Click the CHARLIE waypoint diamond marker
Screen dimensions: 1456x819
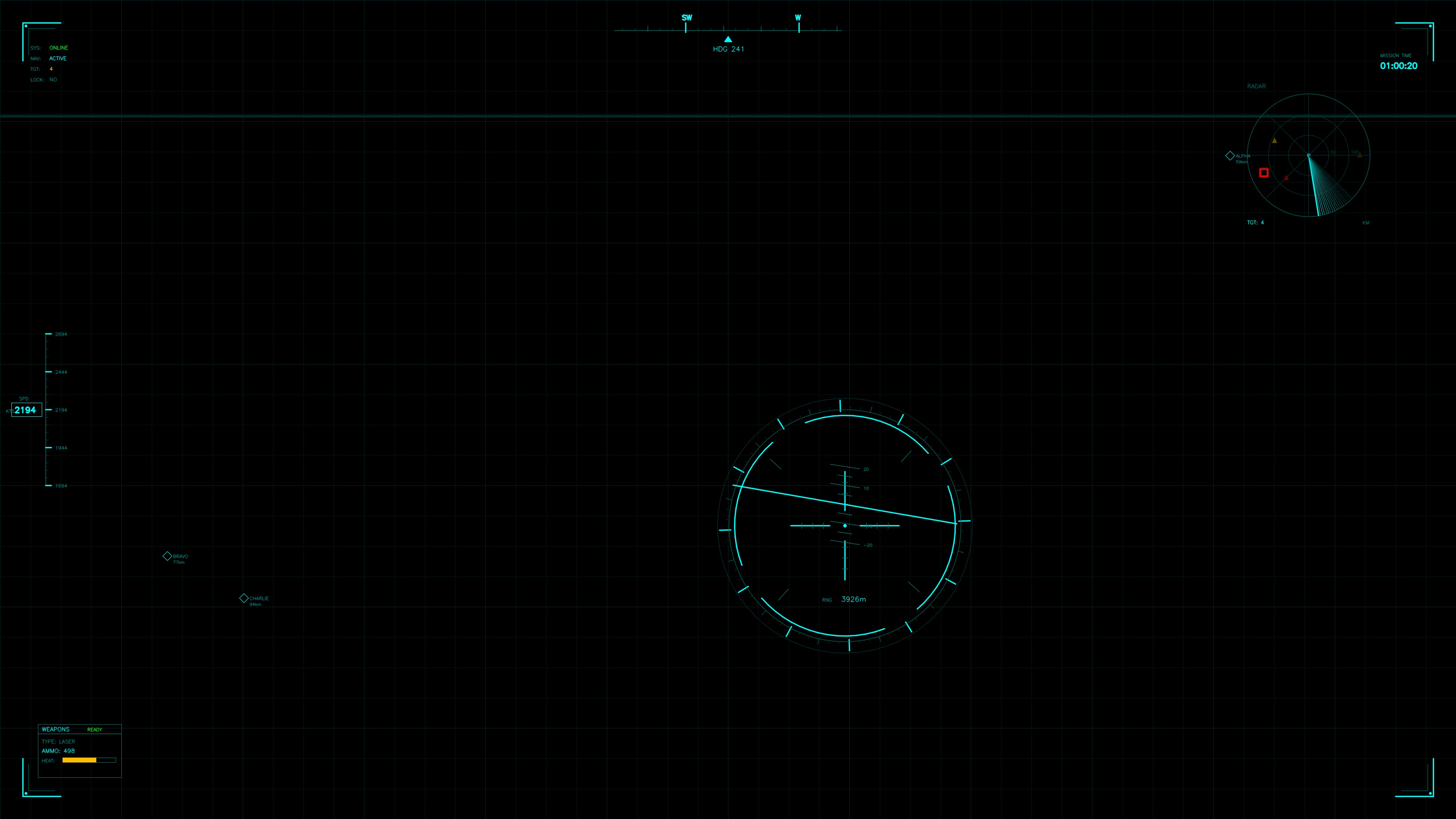(244, 598)
